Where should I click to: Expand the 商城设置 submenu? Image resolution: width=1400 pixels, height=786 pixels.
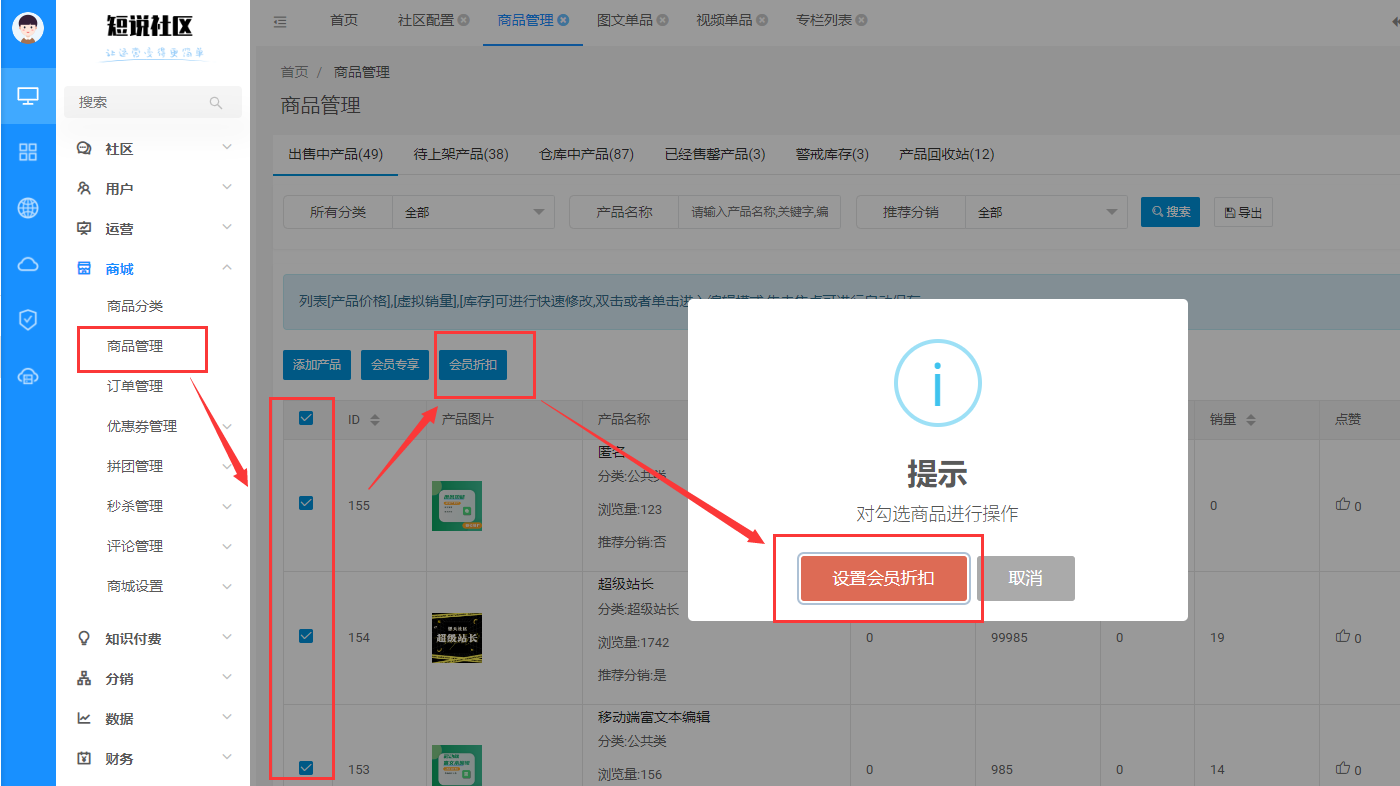pyautogui.click(x=155, y=586)
